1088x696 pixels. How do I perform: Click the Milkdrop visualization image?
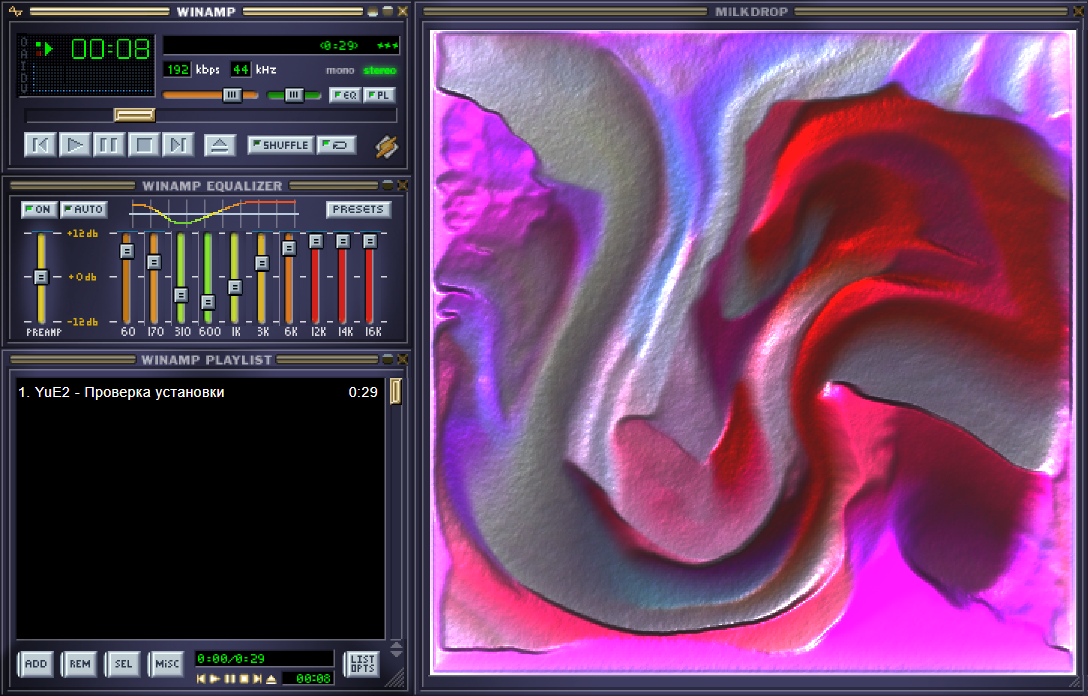[x=752, y=352]
